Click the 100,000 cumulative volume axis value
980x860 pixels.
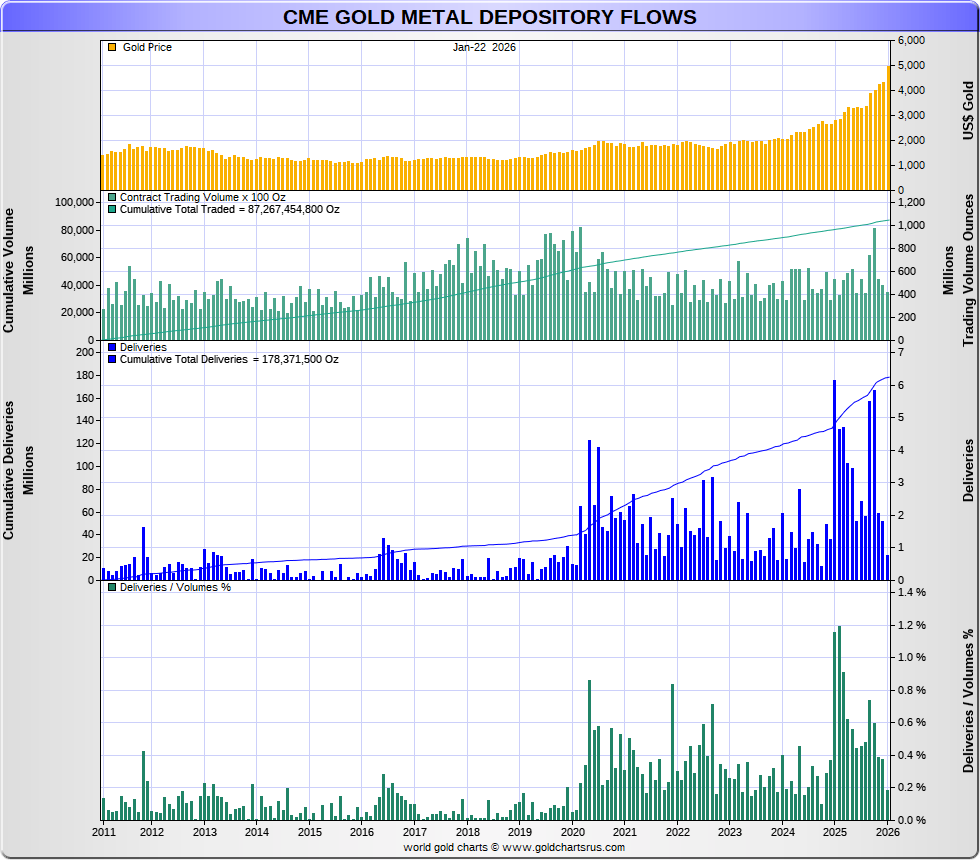tap(74, 202)
